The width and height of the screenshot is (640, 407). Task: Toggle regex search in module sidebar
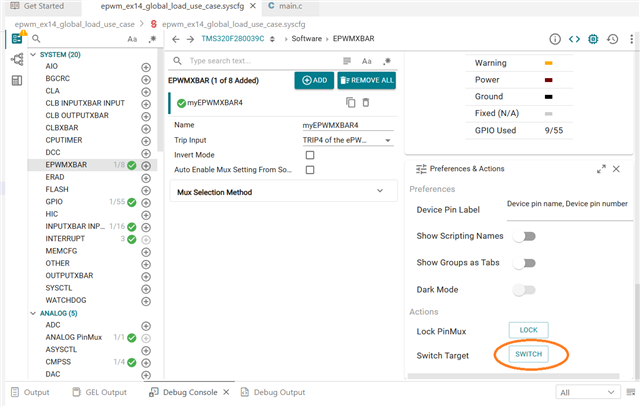tap(152, 39)
